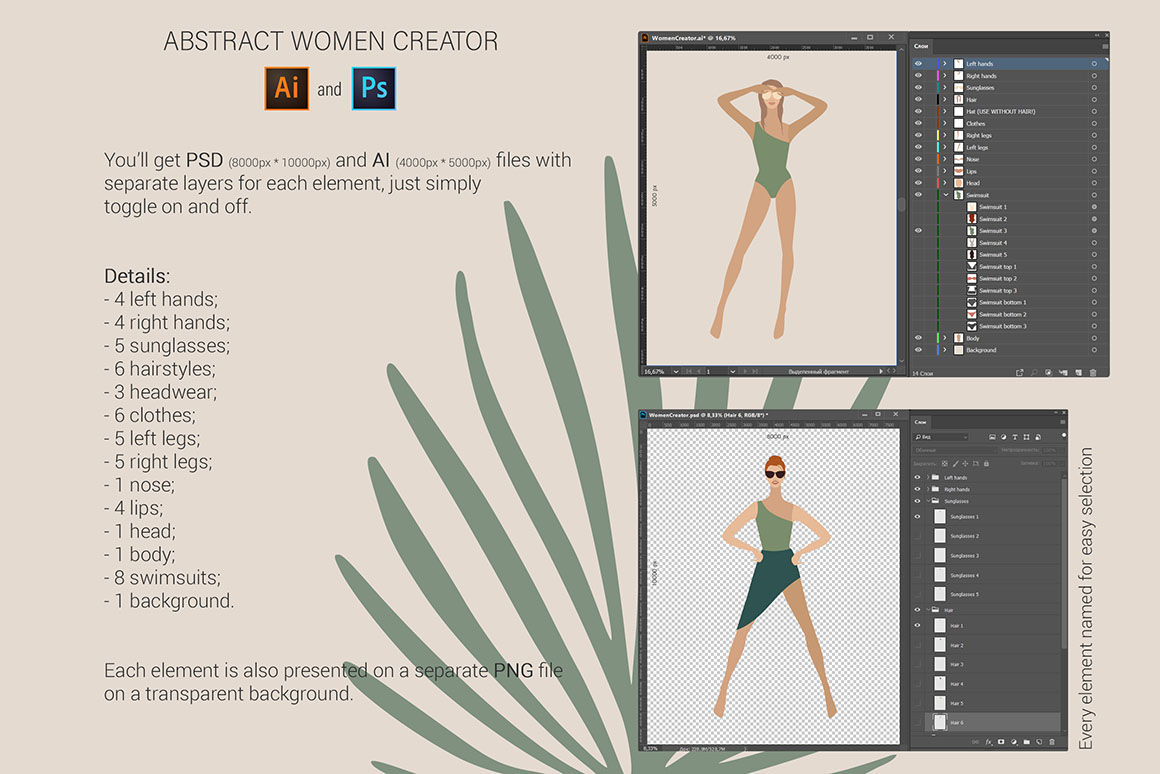Add layer mask in Photoshop panel
The width and height of the screenshot is (1160, 774).
coord(1001,742)
